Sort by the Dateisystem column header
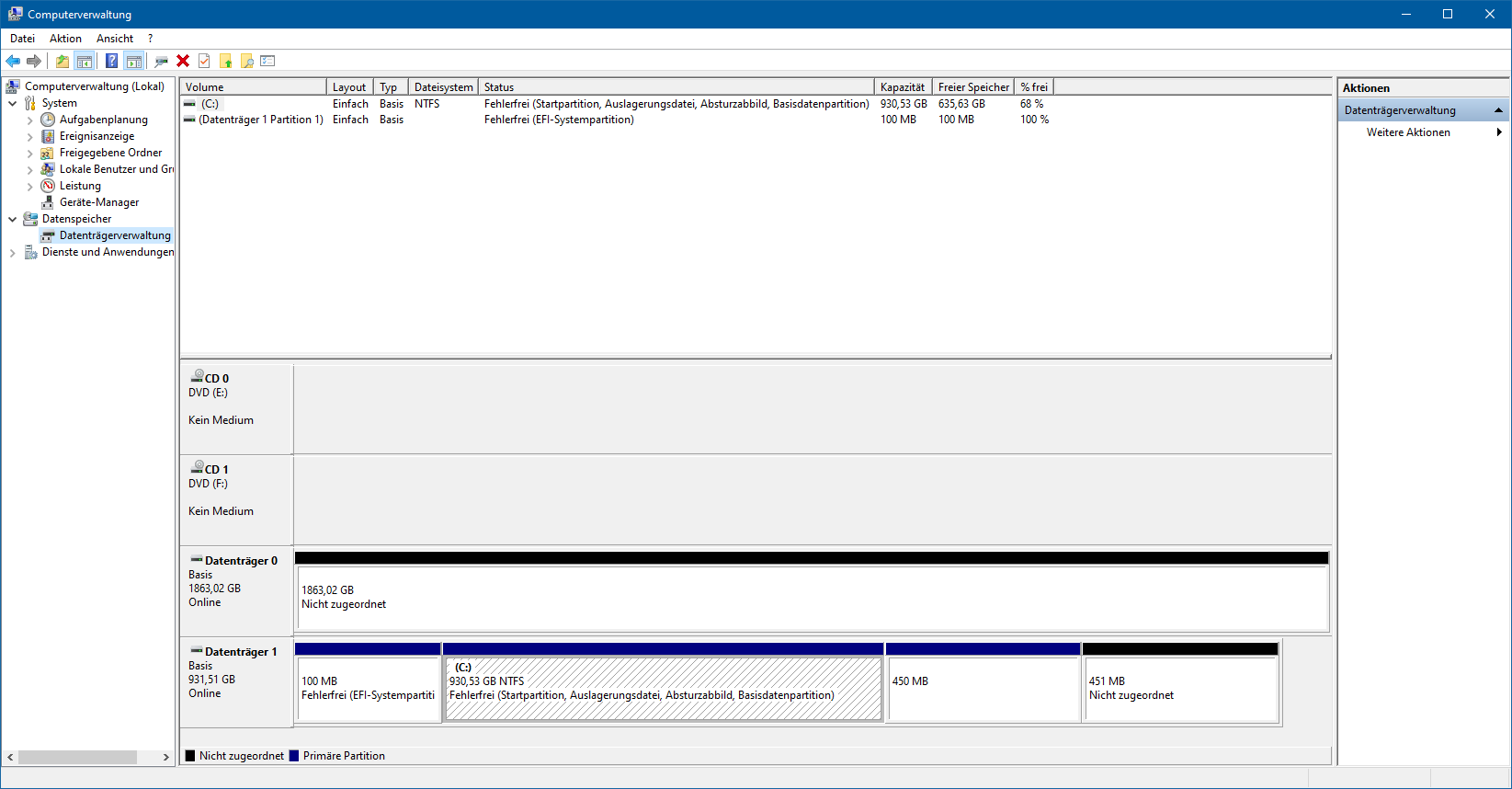This screenshot has width=1512, height=789. tap(443, 87)
